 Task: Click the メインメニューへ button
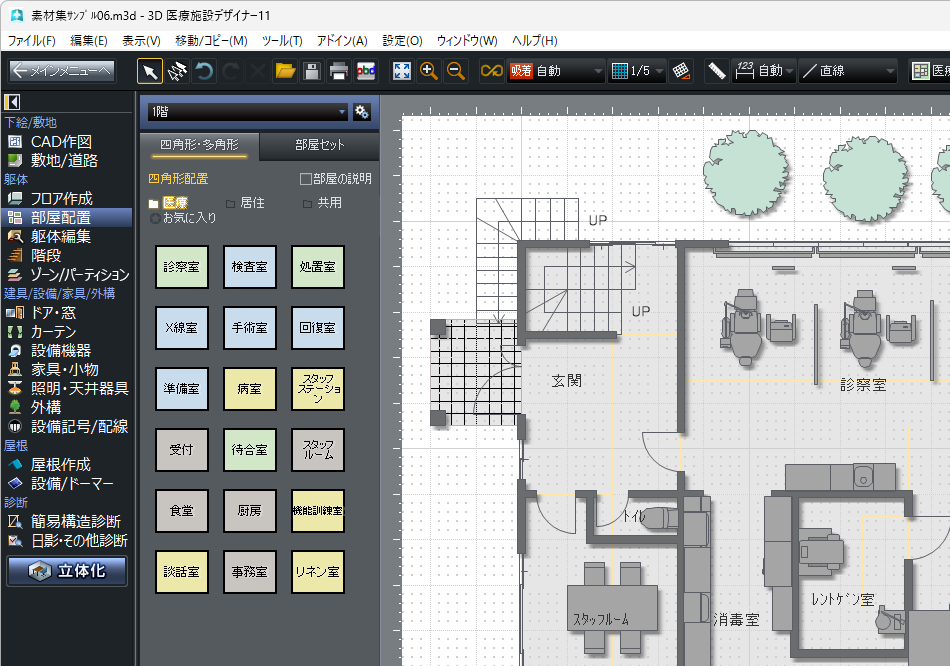click(62, 71)
